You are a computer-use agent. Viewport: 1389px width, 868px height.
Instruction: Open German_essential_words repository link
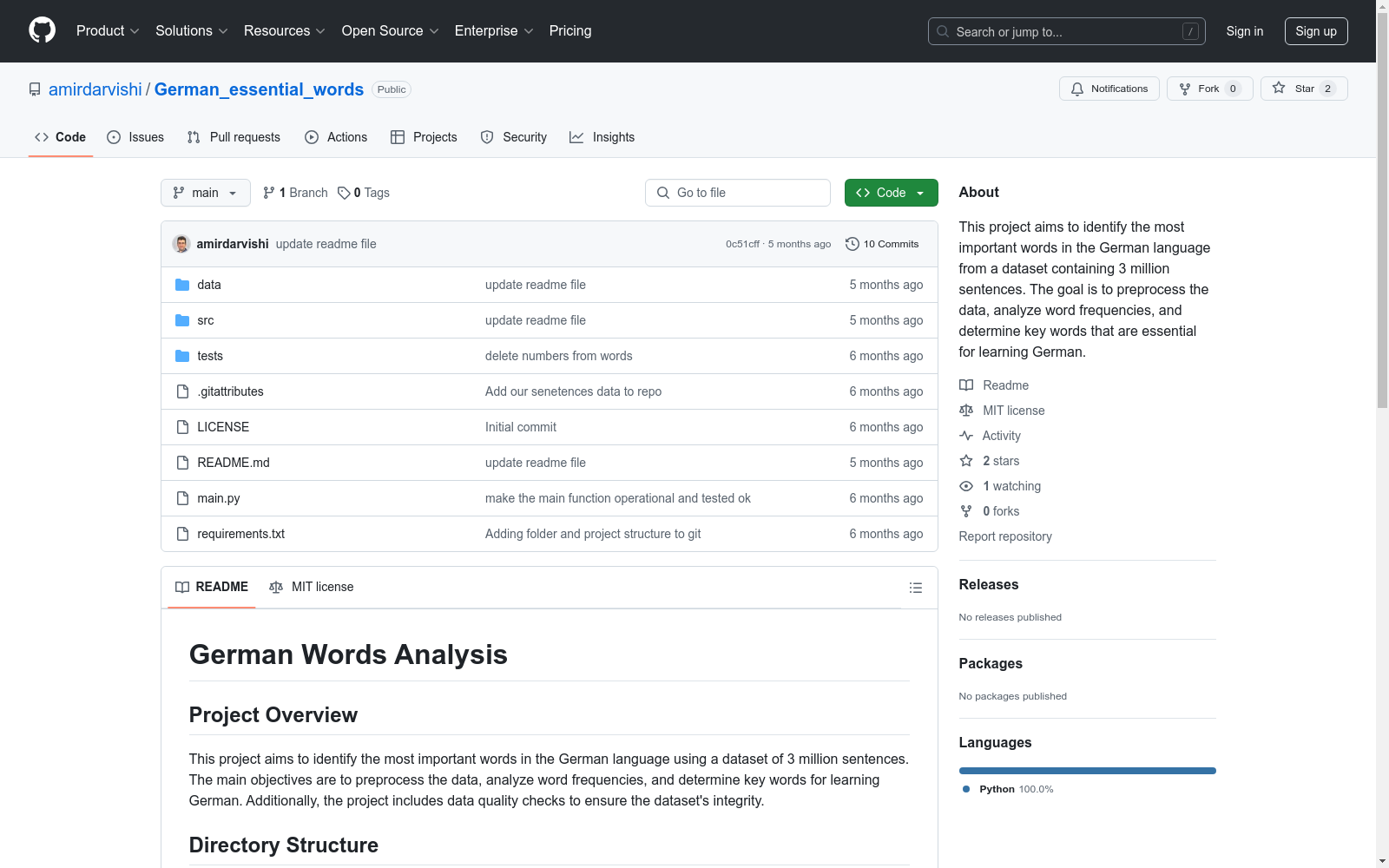point(259,89)
